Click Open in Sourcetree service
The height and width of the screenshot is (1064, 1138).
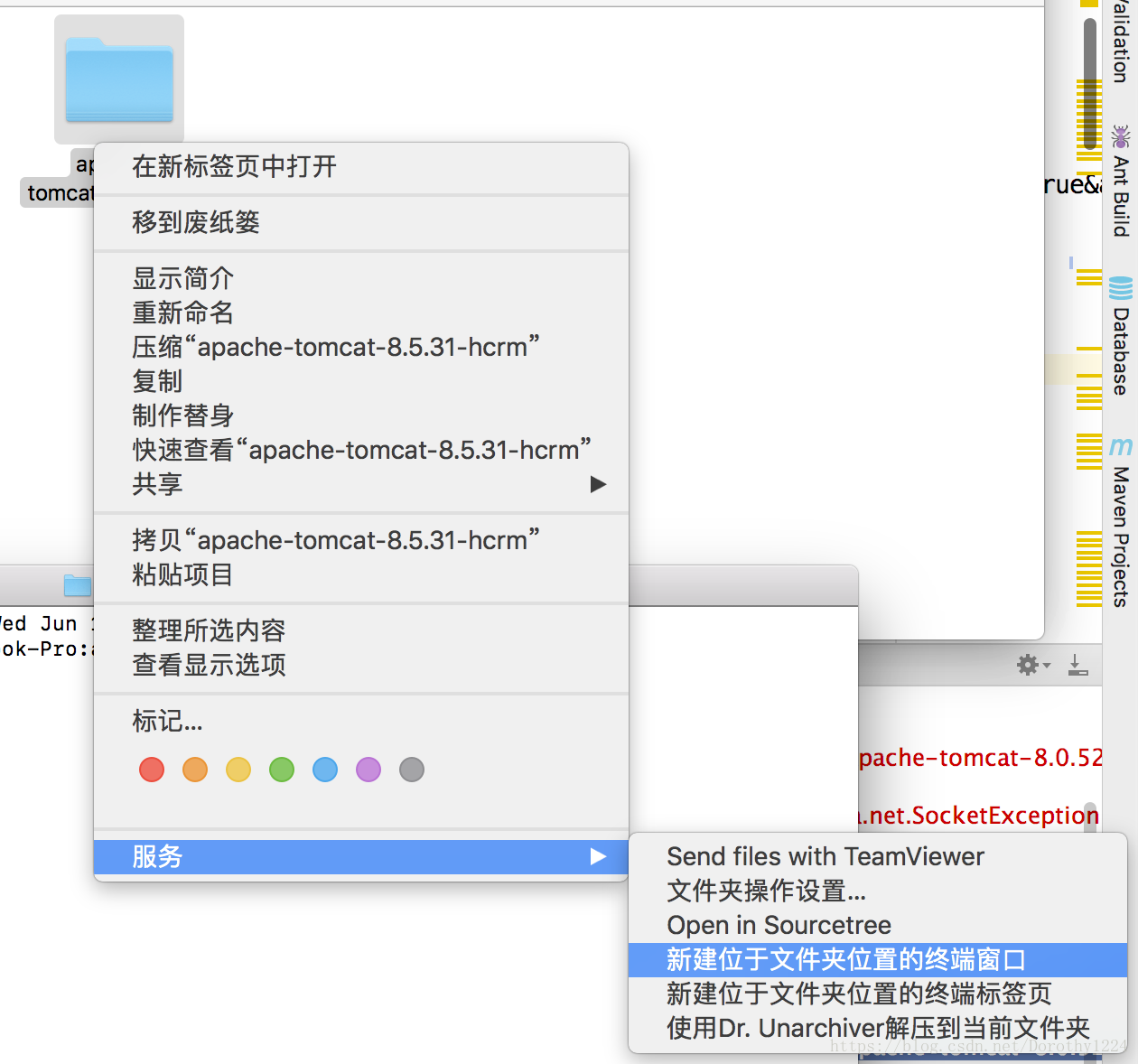coord(779,925)
